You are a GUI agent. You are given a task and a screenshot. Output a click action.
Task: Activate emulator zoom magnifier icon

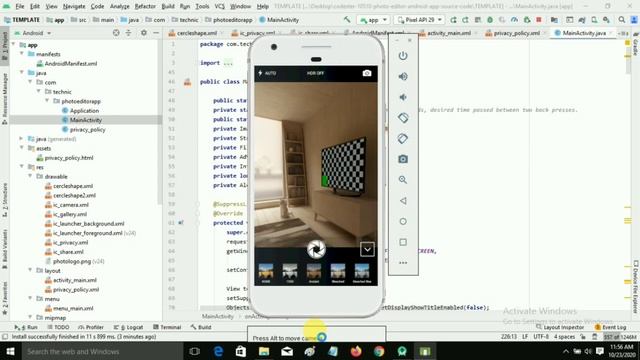coord(403,180)
